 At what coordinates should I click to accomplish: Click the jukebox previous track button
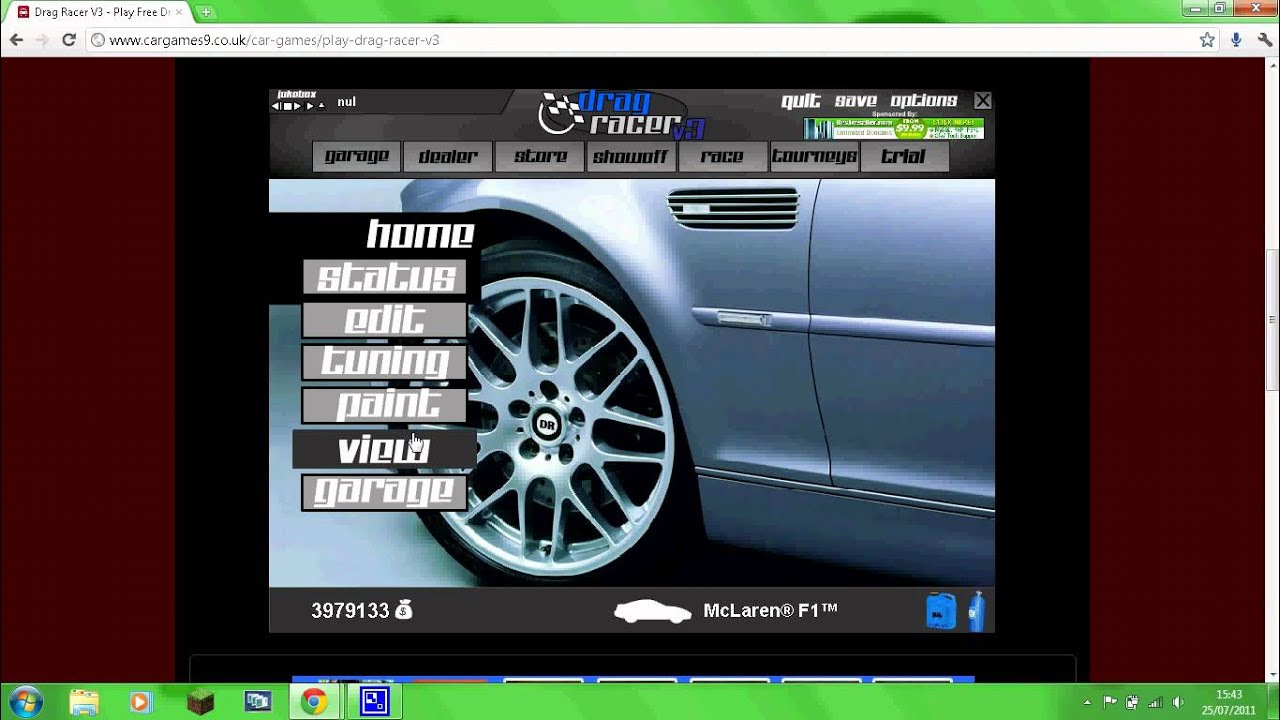(x=277, y=106)
